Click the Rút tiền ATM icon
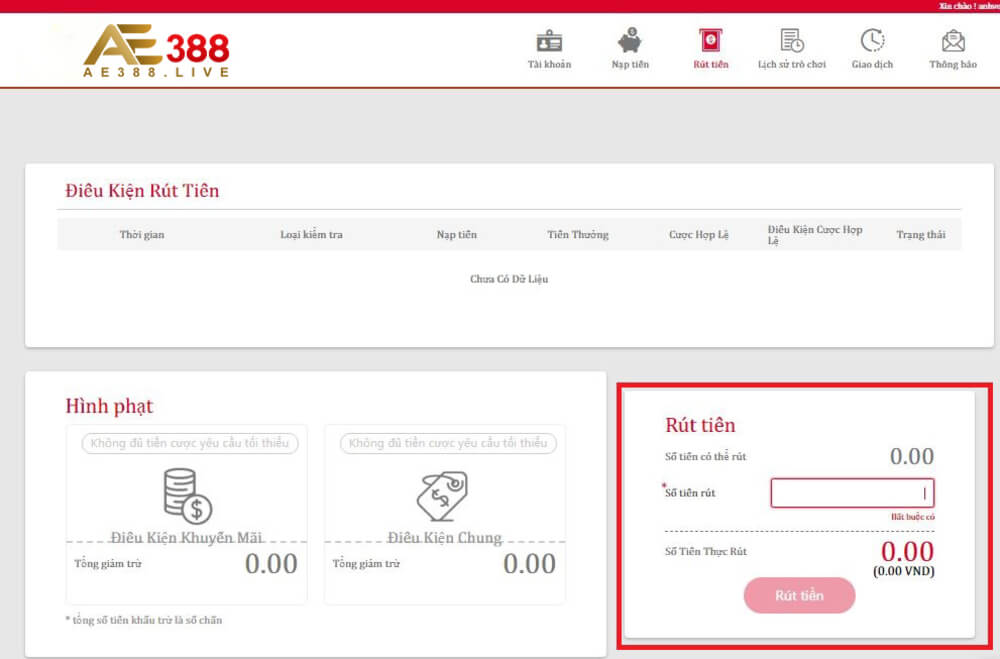 pos(711,41)
